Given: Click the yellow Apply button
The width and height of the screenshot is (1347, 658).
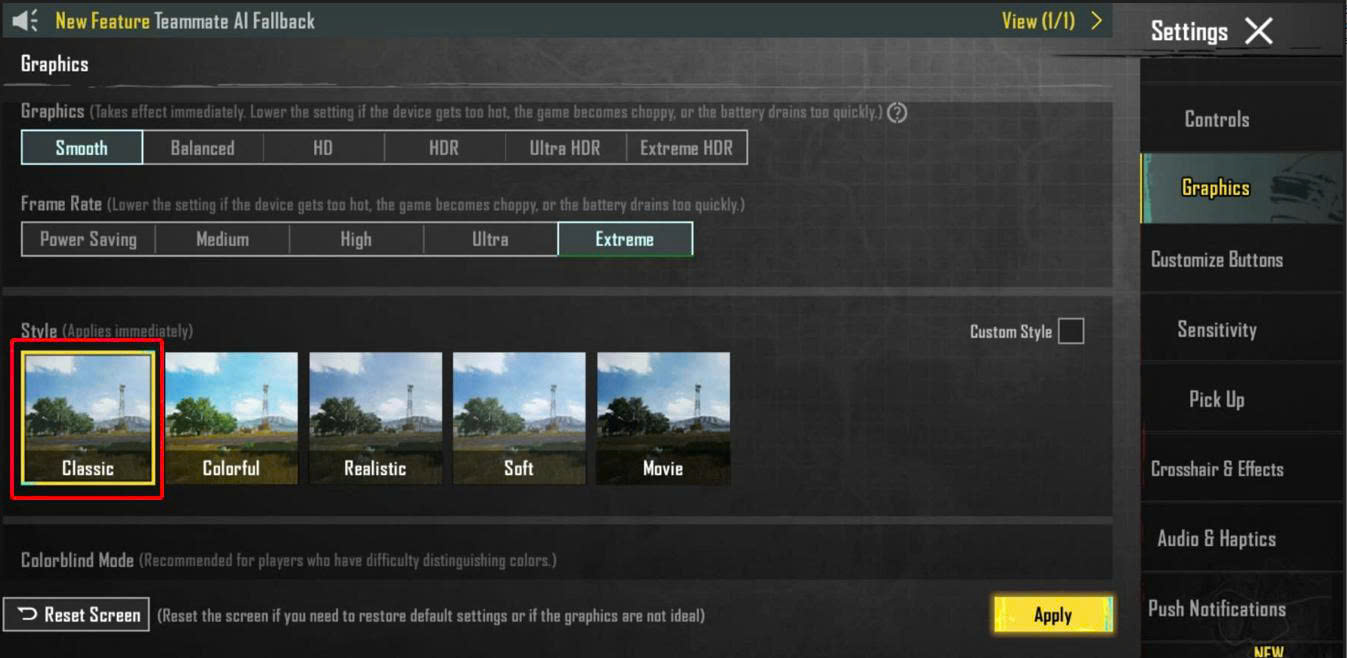Looking at the screenshot, I should pyautogui.click(x=1053, y=615).
